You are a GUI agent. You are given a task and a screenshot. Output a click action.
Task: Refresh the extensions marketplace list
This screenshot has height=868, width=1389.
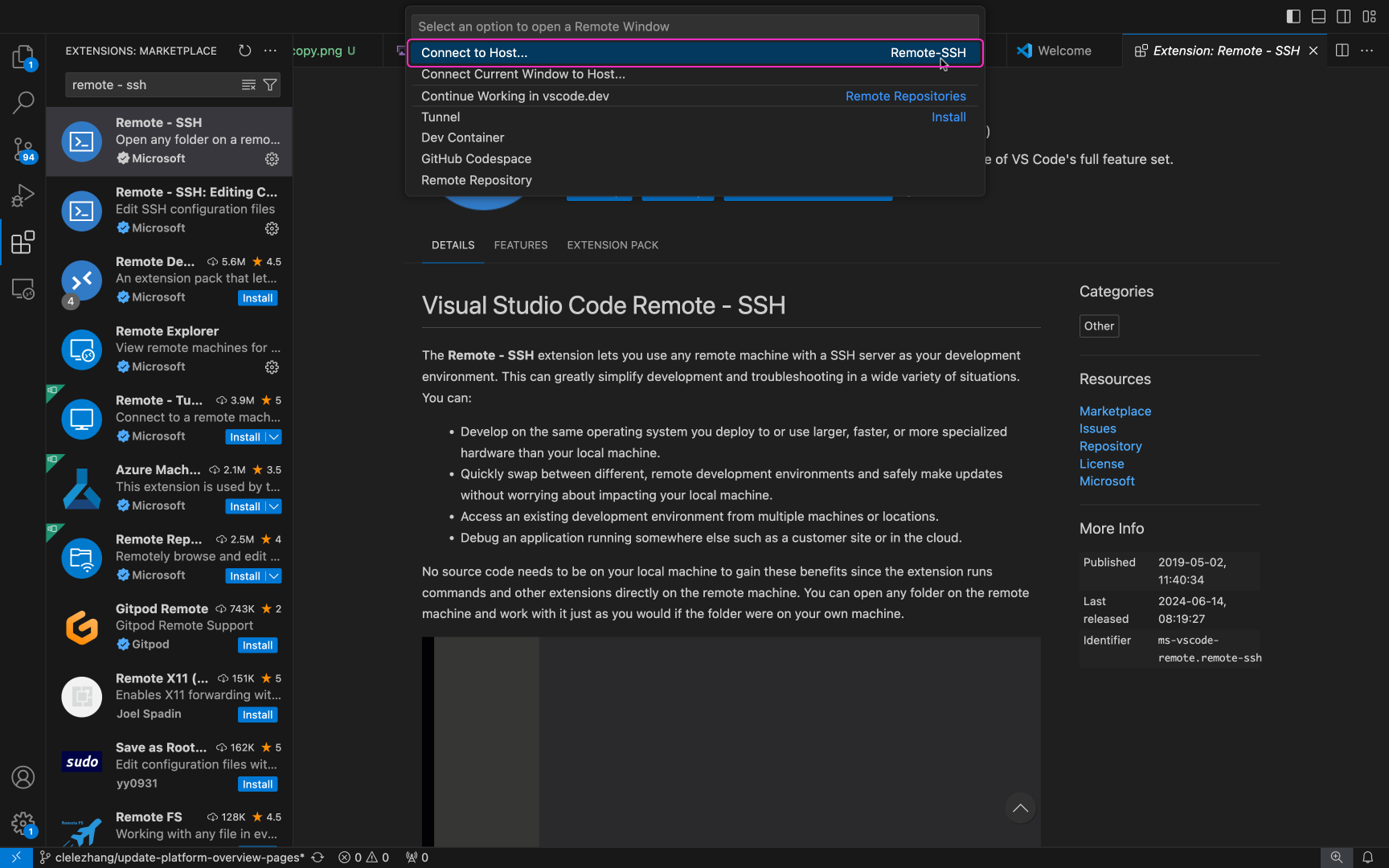(x=245, y=51)
